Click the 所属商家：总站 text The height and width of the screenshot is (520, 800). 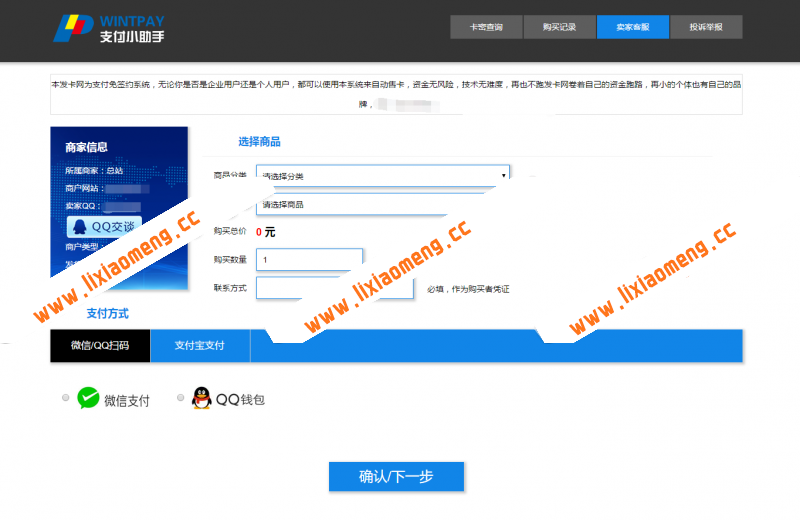point(94,170)
